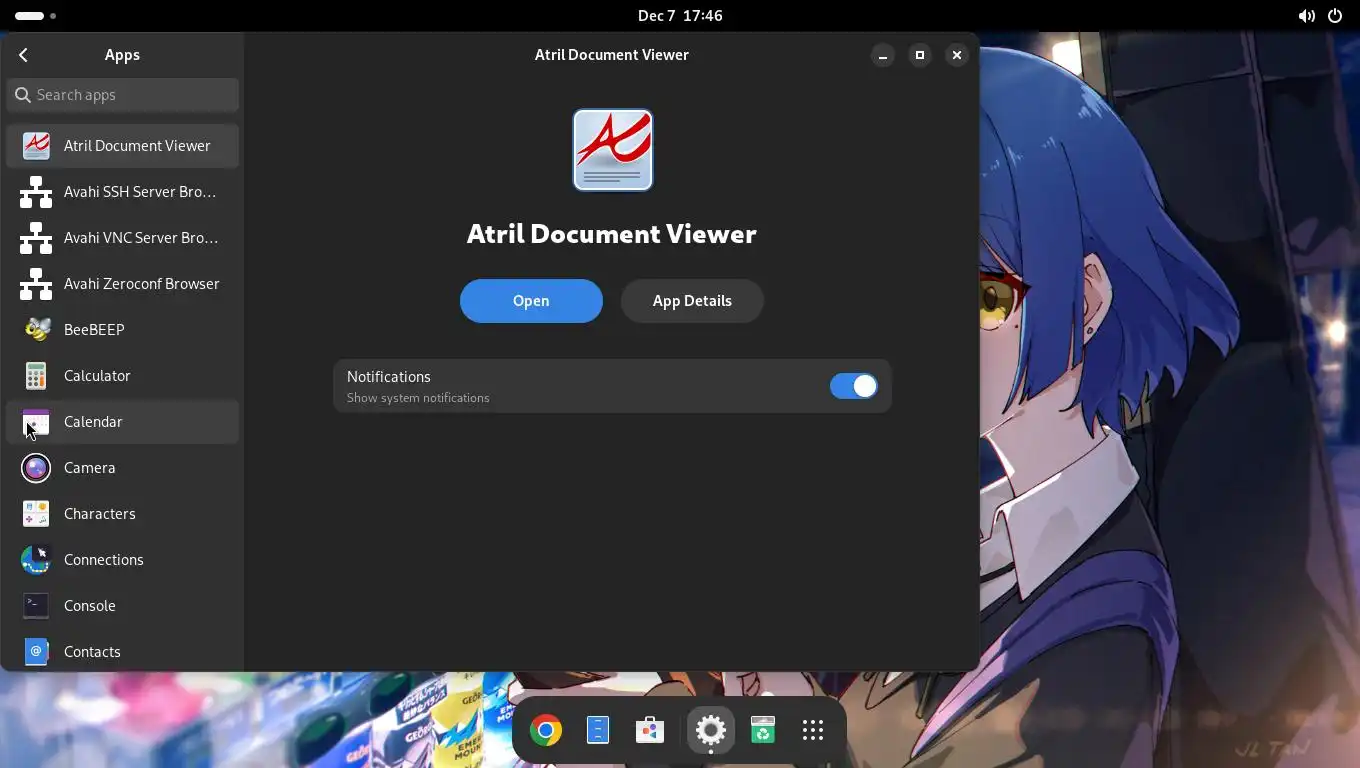Click the Settings gear in the dock
This screenshot has height=768, width=1360.
(711, 730)
